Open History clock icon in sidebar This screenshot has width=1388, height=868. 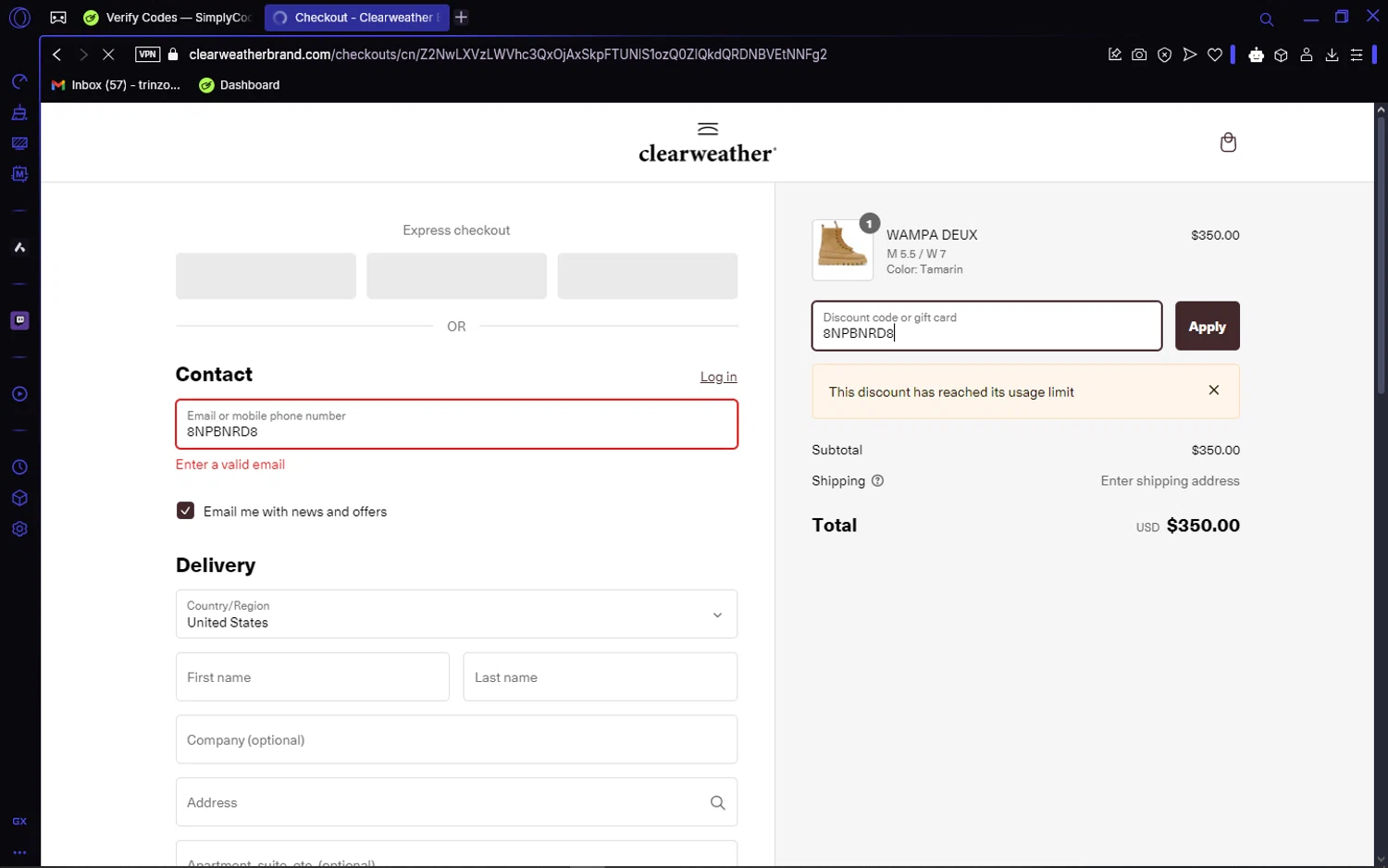[19, 467]
